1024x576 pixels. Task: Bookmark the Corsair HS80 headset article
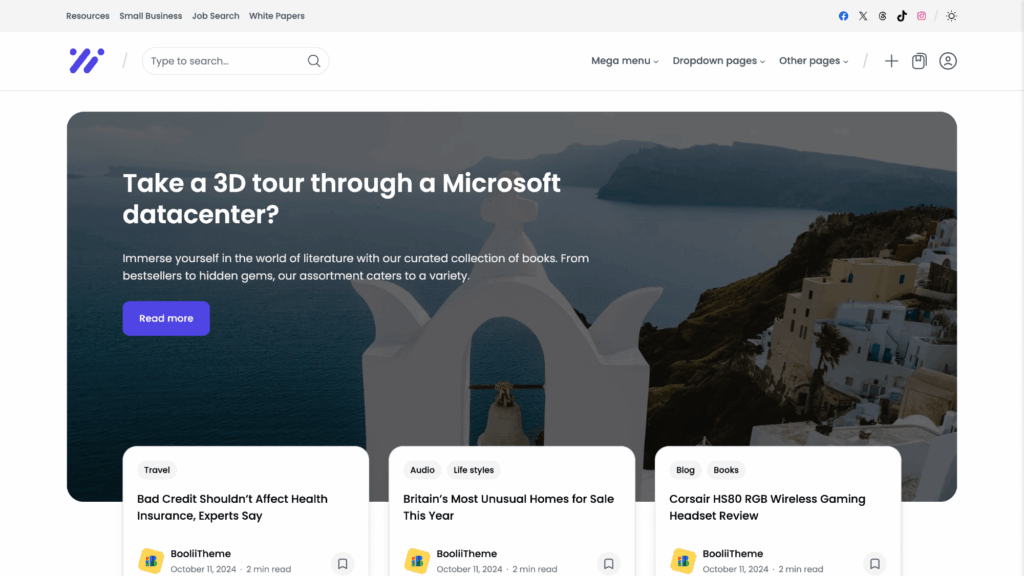(x=874, y=563)
